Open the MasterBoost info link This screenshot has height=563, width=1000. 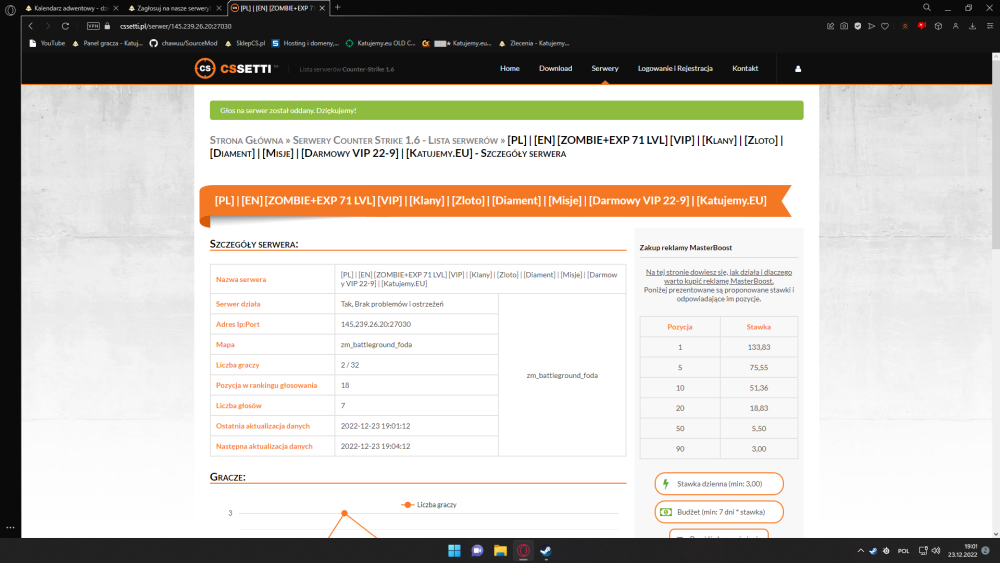(x=719, y=276)
